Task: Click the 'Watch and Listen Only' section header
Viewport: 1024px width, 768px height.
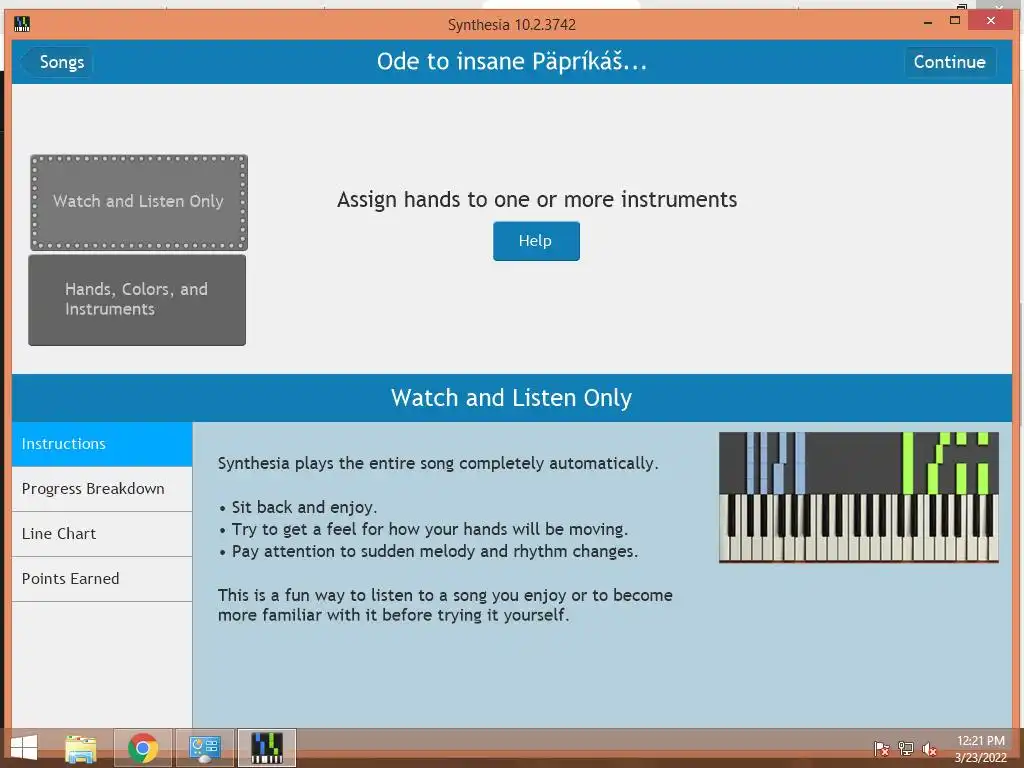Action: [x=511, y=398]
